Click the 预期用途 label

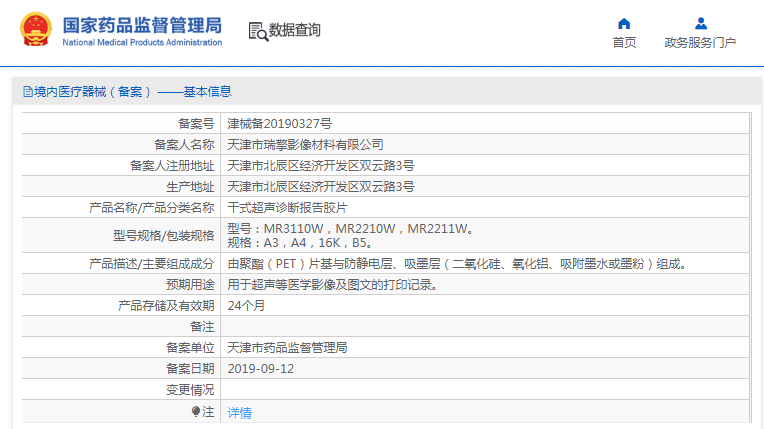[x=190, y=285]
